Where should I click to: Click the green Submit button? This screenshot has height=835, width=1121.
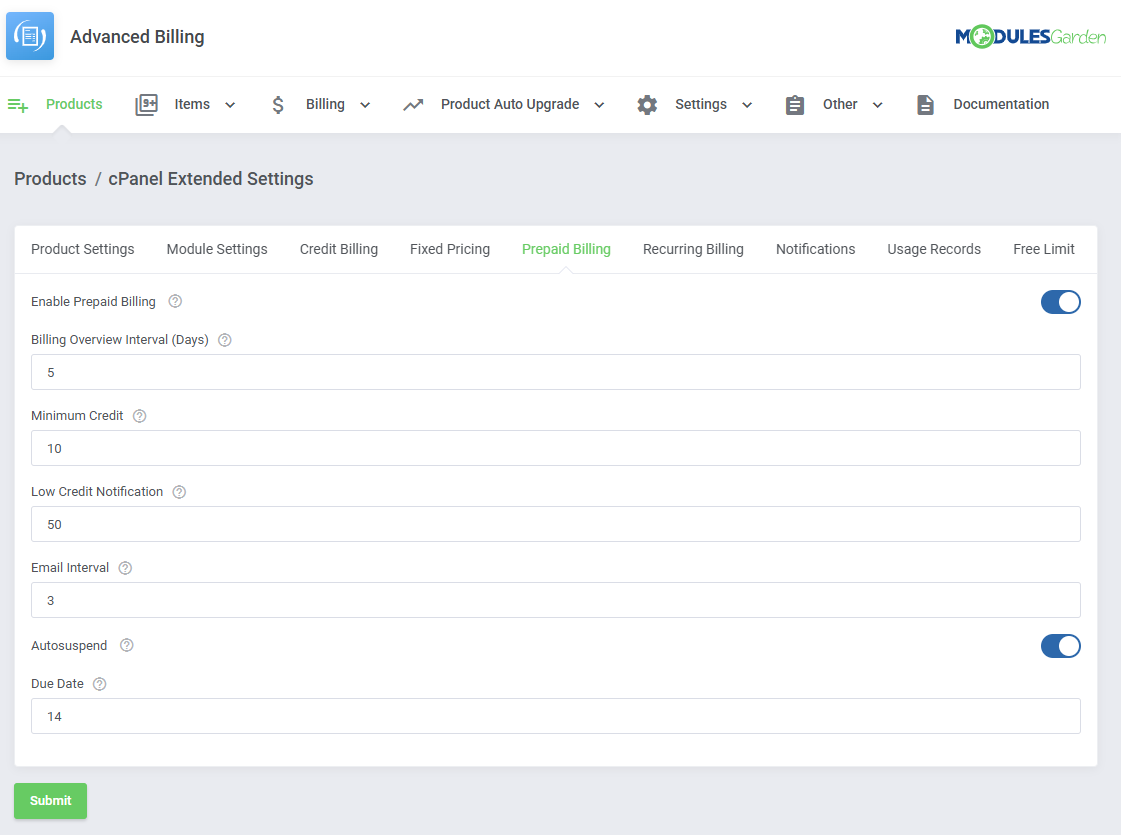[51, 801]
